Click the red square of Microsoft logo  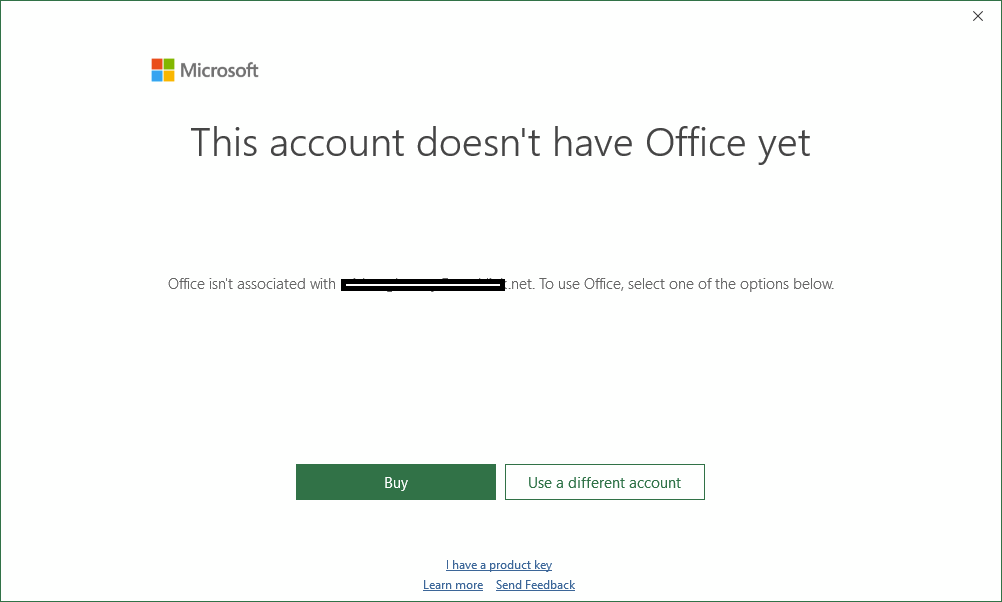[x=157, y=64]
